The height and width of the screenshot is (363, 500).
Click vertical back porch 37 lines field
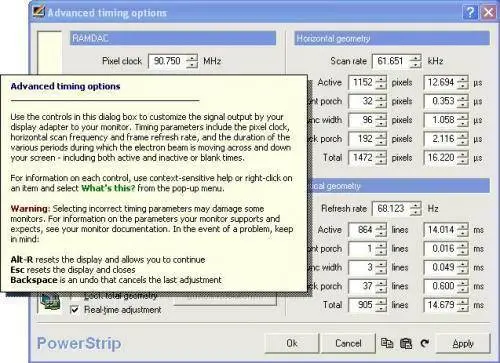pos(362,286)
